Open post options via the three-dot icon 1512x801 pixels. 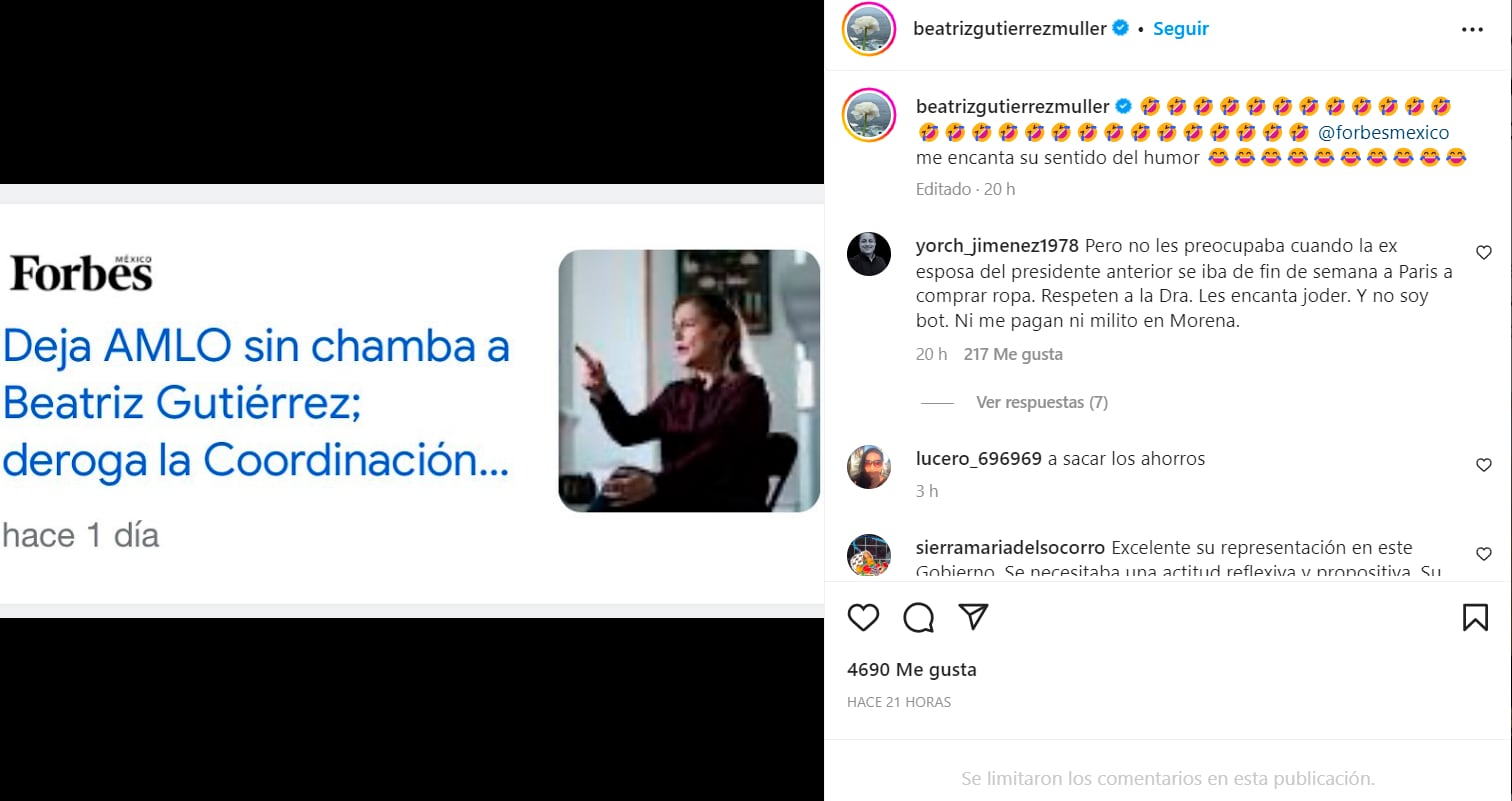pos(1472,29)
